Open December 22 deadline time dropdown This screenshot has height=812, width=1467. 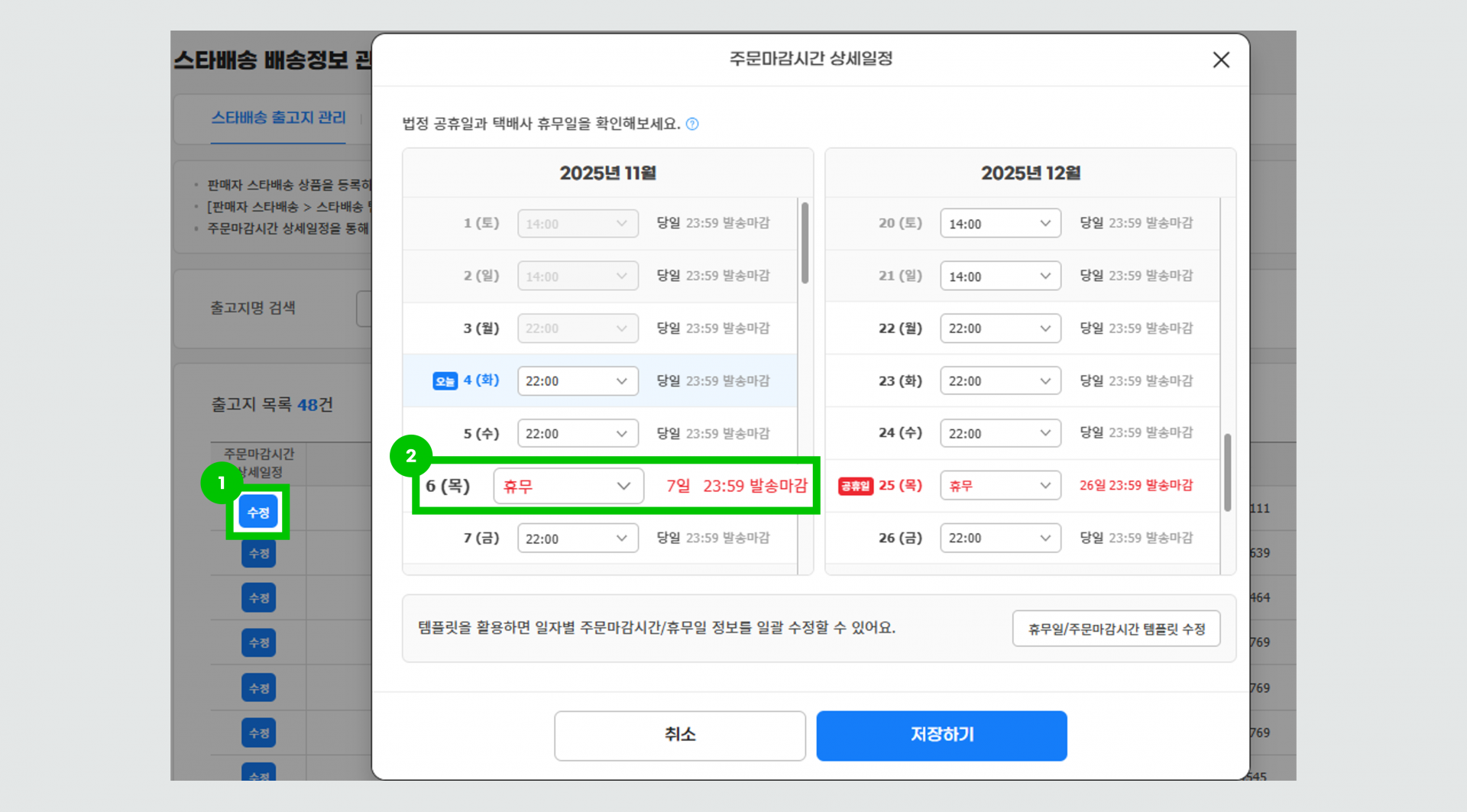point(1000,328)
